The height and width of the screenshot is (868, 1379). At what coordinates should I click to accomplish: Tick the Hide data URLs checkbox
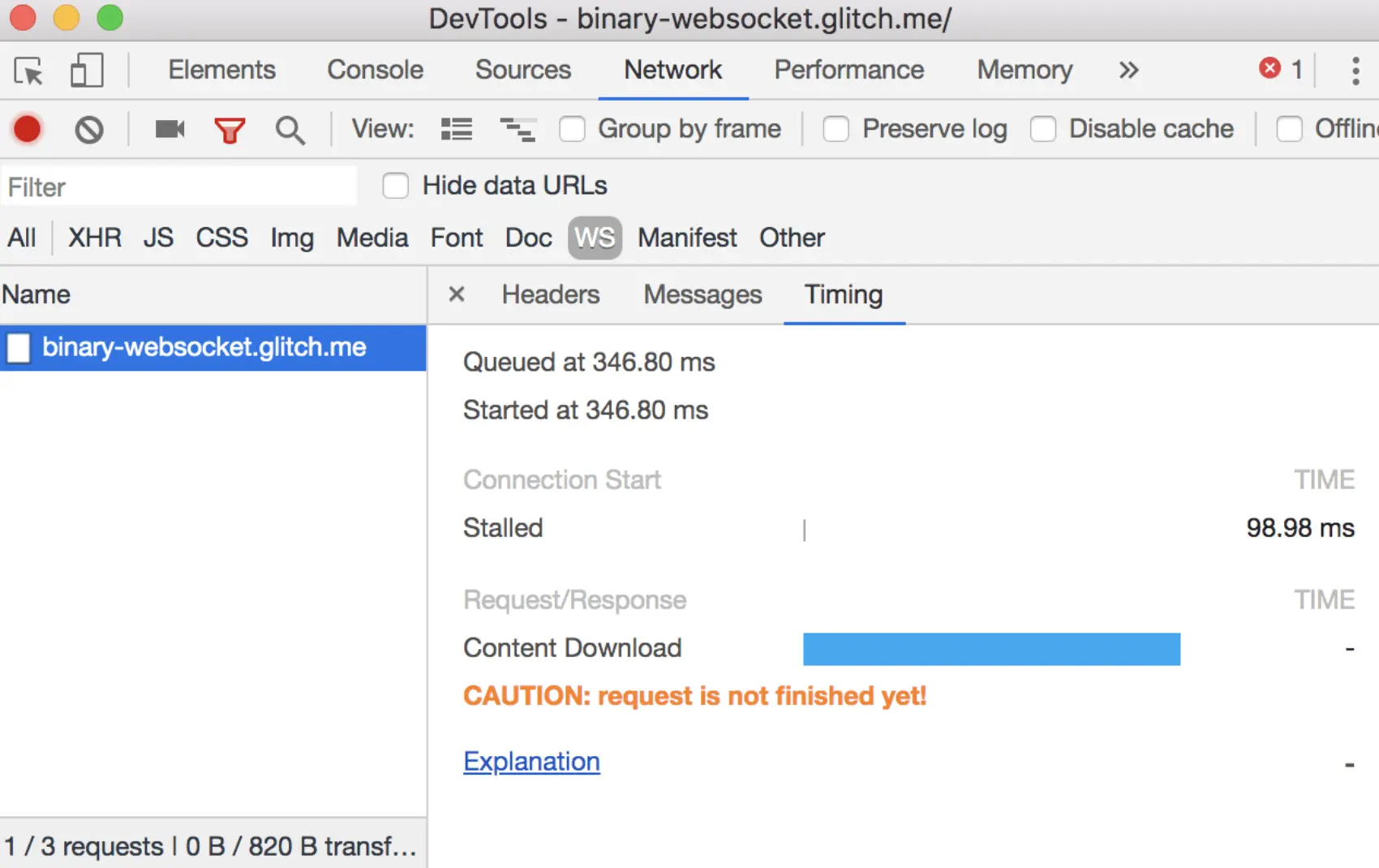click(396, 186)
